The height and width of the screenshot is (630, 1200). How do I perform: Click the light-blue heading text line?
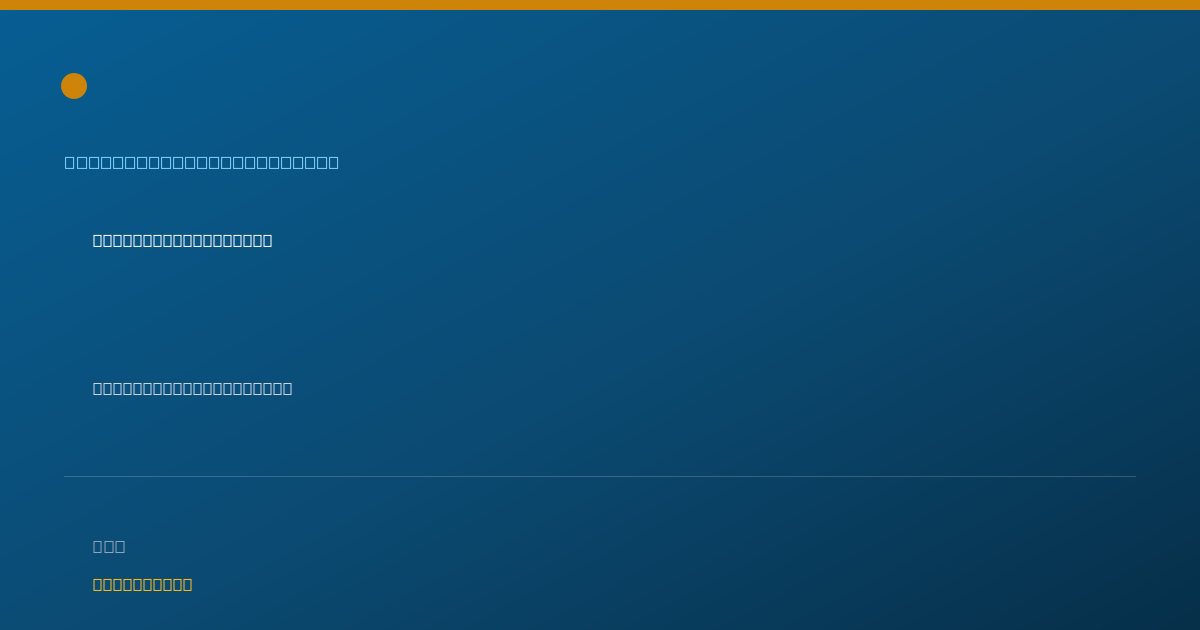tap(202, 162)
